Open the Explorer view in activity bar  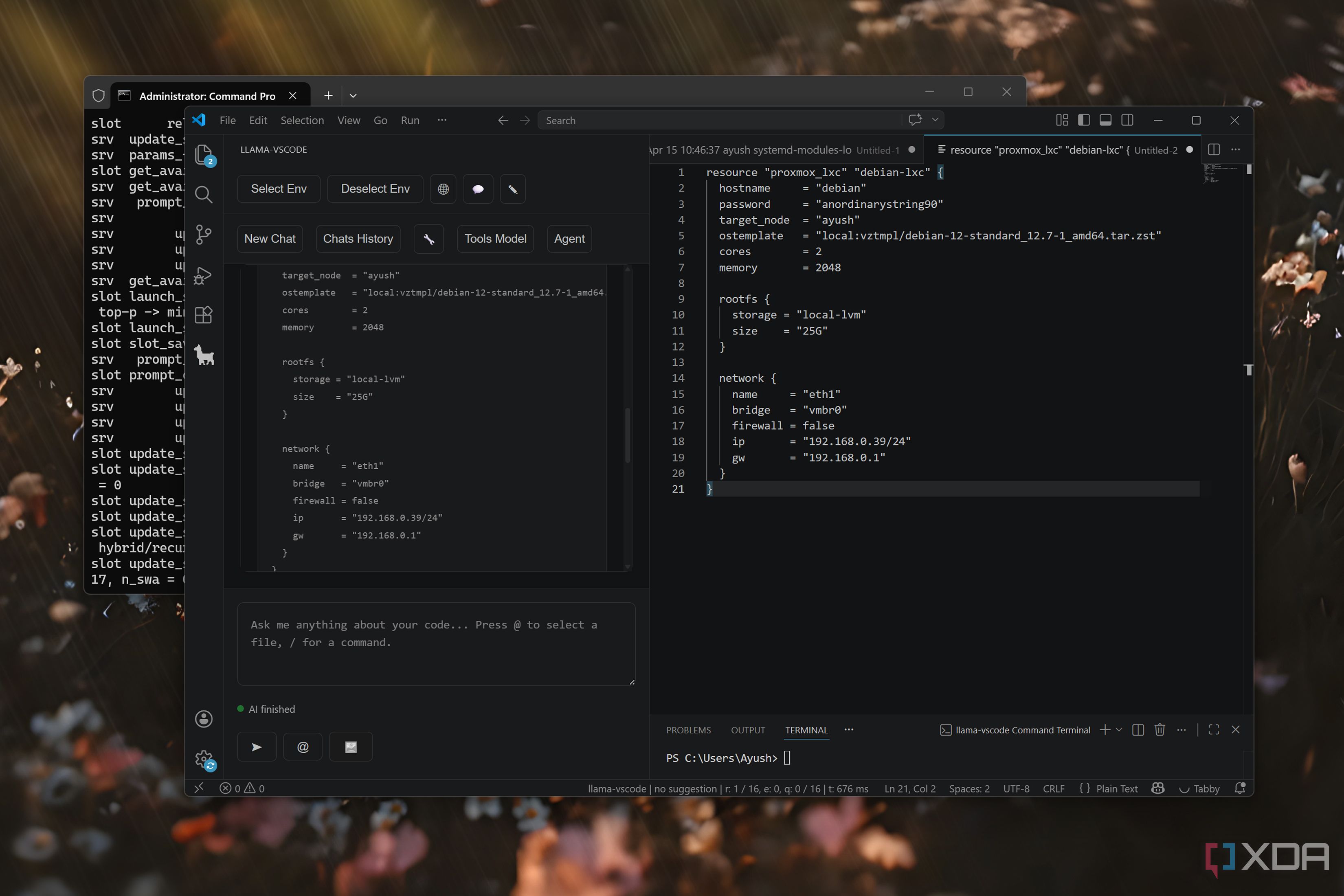pyautogui.click(x=204, y=155)
